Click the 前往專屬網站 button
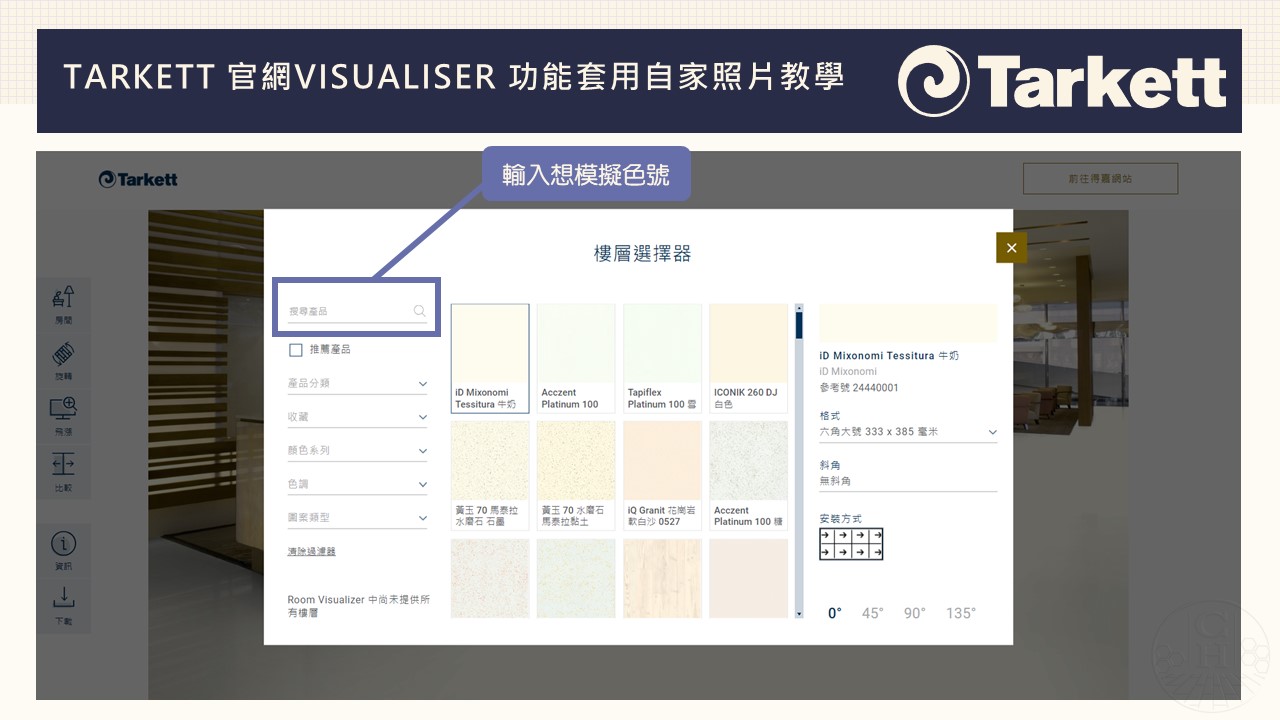1280x720 pixels. [x=1100, y=179]
